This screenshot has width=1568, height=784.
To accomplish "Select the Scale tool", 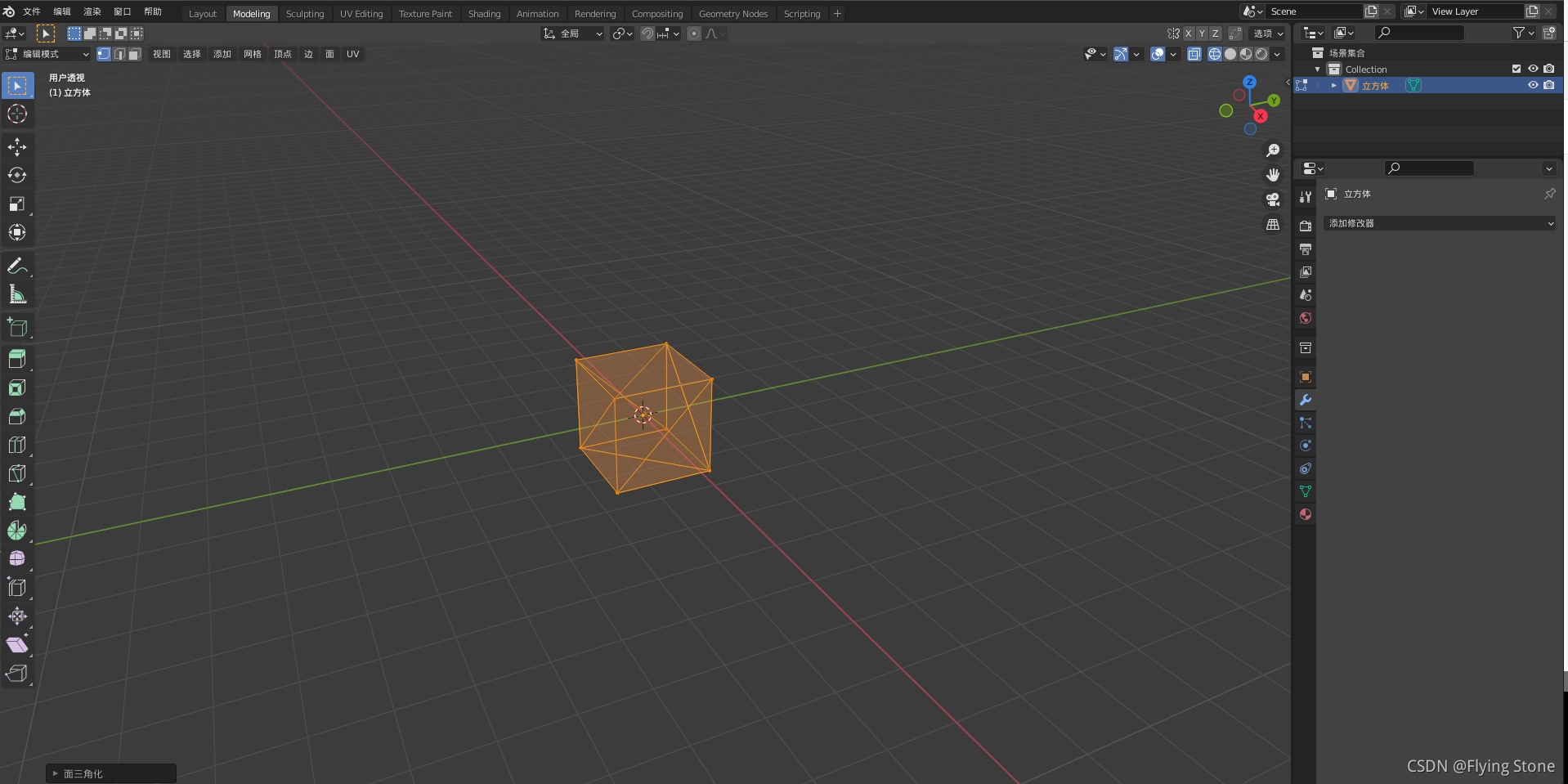I will (x=17, y=204).
